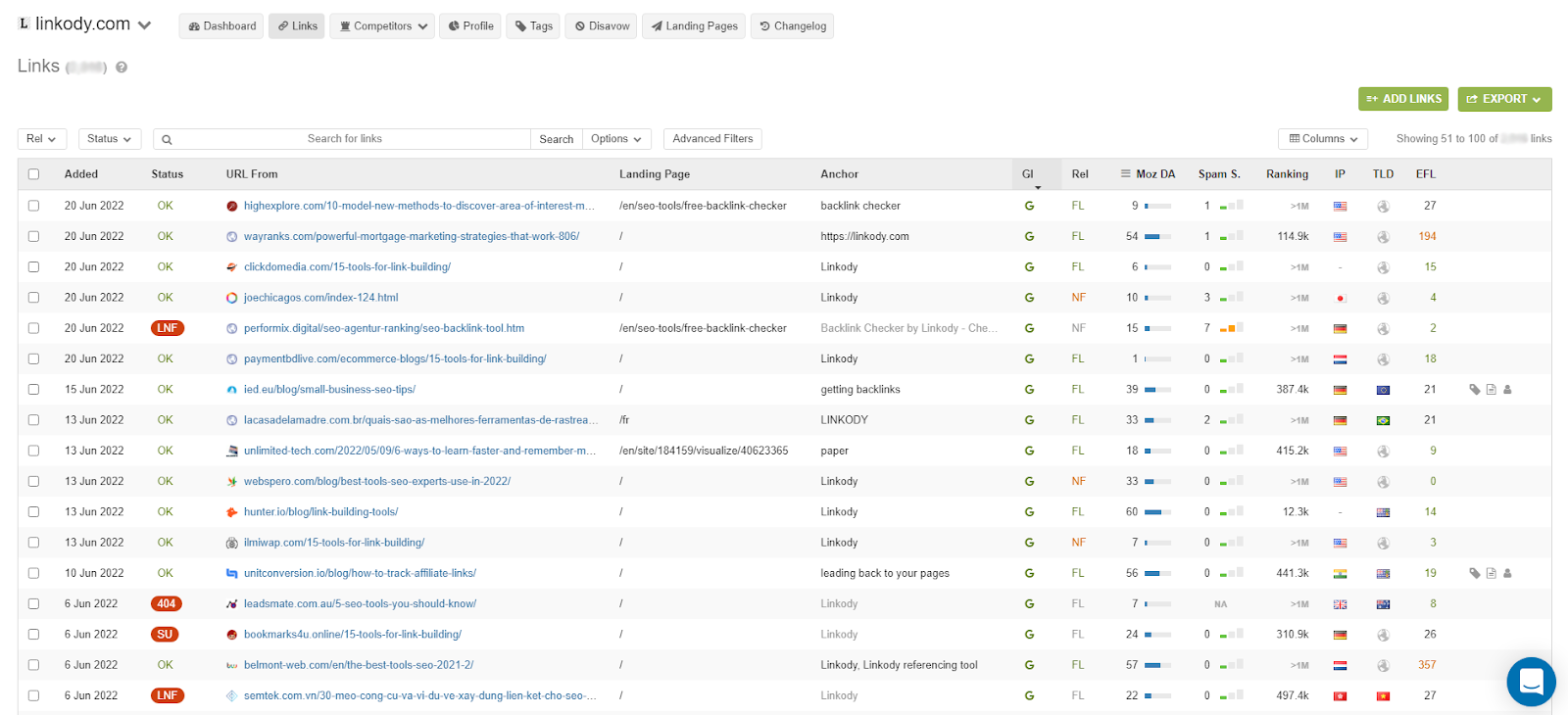The image size is (1568, 715).
Task: Click the Brazil flag TLD icon in the lacasadelamadre row
Action: [x=1383, y=420]
